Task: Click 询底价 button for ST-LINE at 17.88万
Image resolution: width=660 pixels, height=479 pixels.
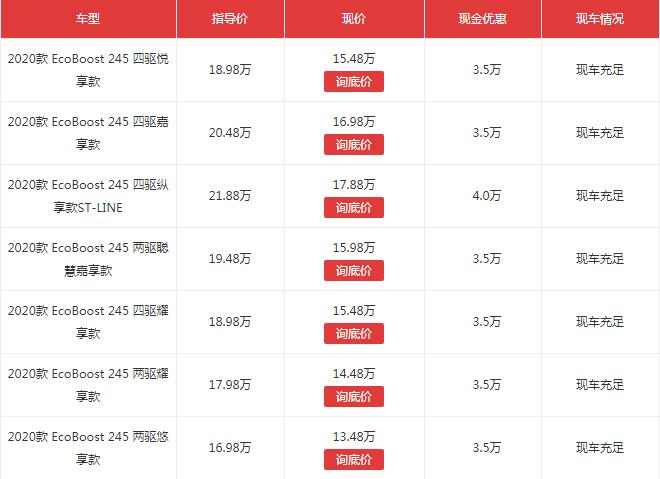Action: tap(354, 208)
